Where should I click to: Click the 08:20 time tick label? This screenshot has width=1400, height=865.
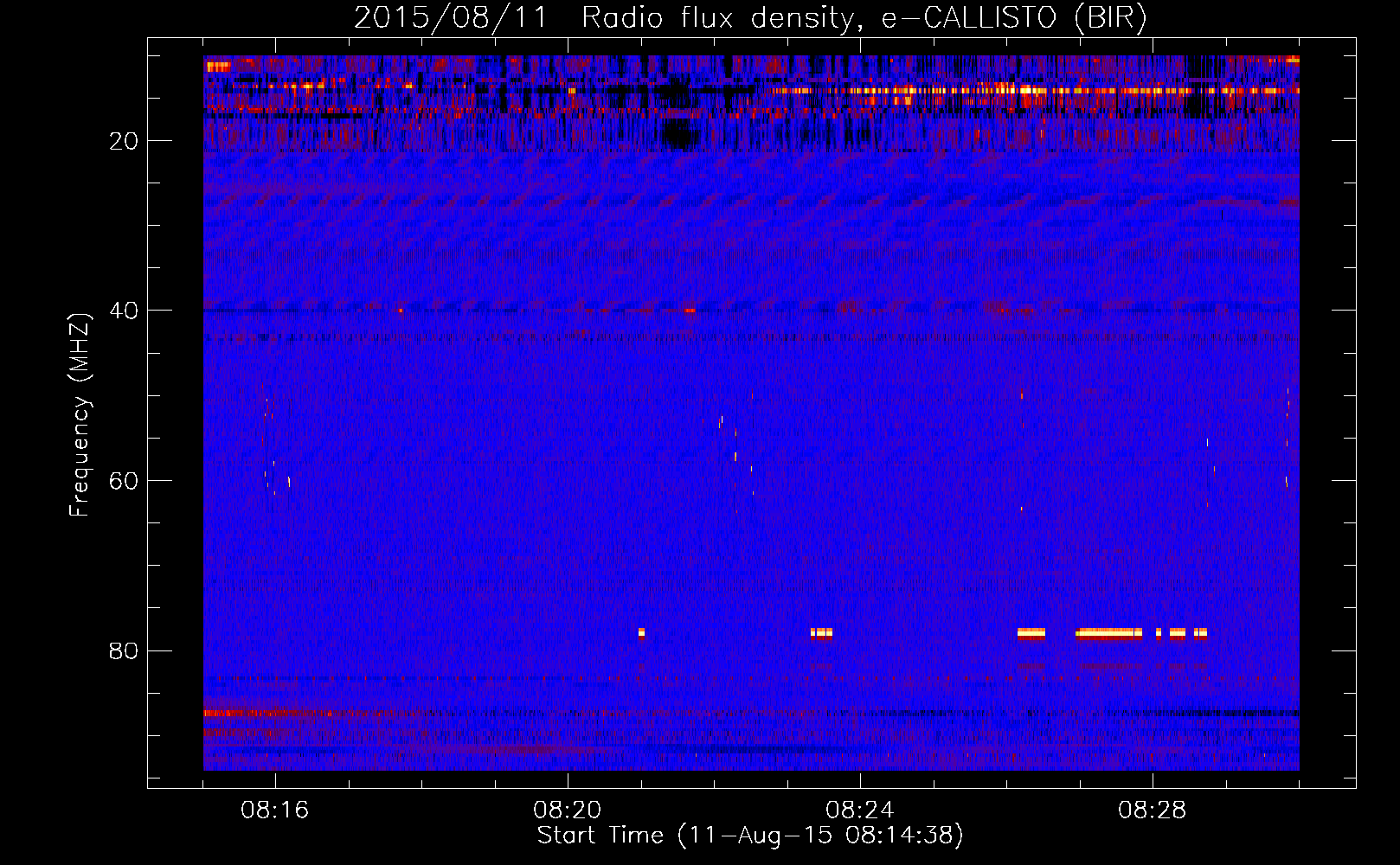pyautogui.click(x=568, y=811)
